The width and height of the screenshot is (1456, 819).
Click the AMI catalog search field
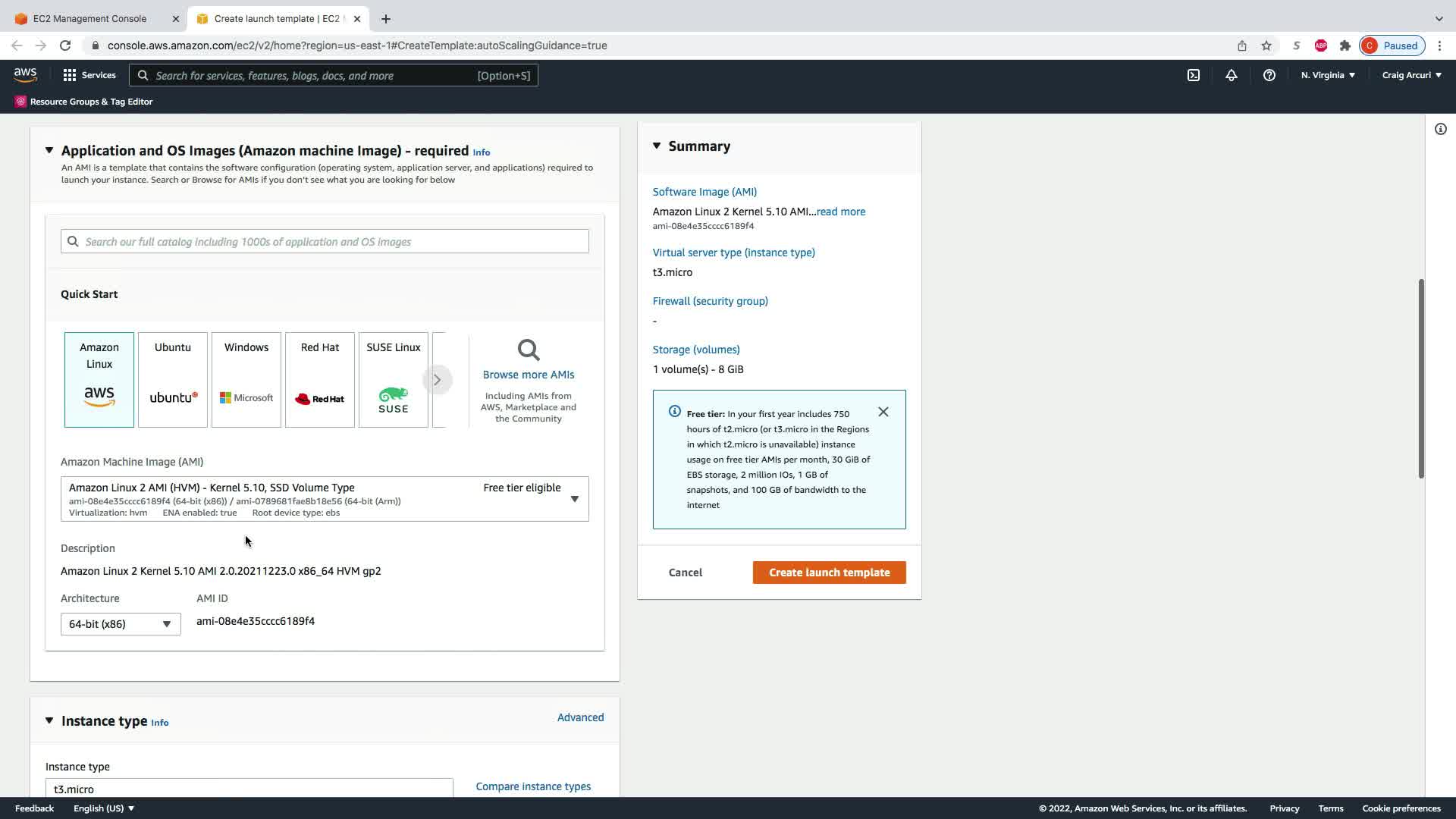325,241
